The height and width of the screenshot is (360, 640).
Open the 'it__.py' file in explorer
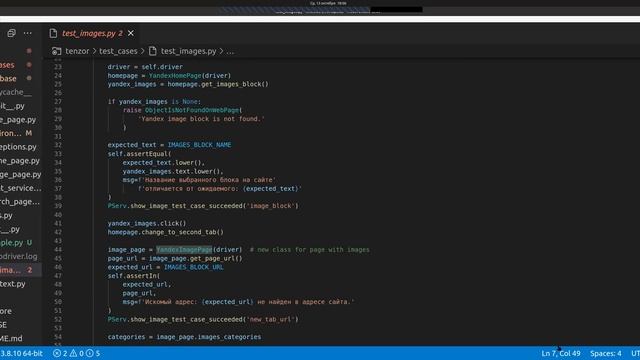12,106
